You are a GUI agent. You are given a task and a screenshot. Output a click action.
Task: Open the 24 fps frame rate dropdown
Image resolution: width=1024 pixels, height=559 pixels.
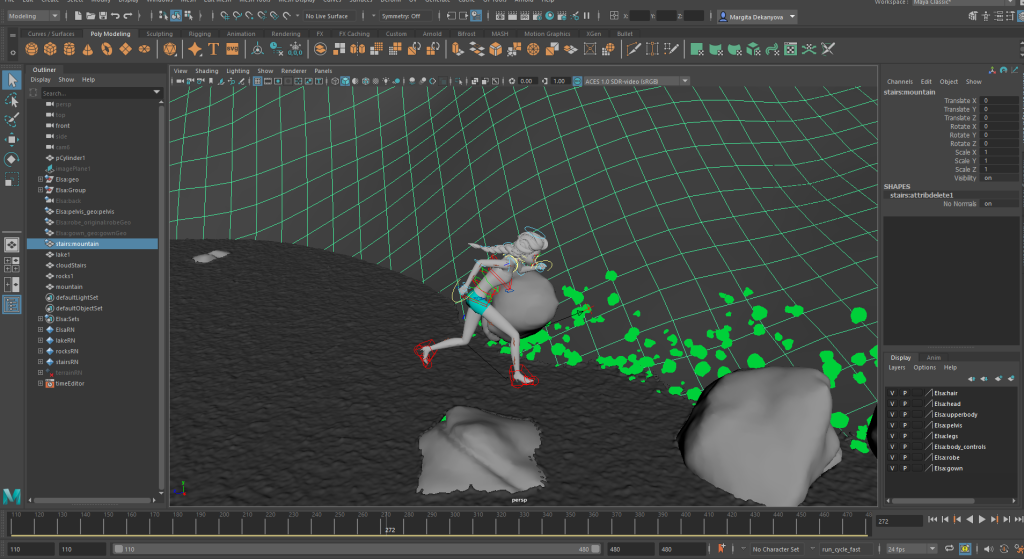pyautogui.click(x=911, y=549)
